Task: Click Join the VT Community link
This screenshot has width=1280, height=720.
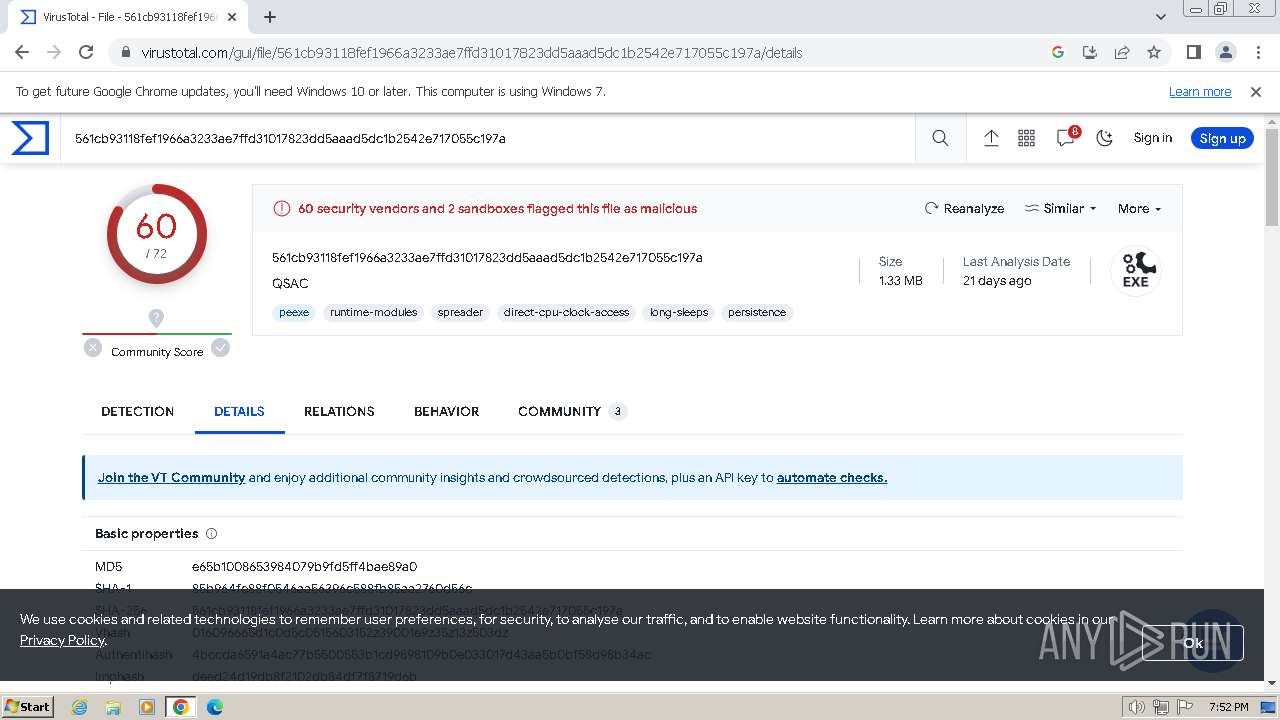Action: 171,478
